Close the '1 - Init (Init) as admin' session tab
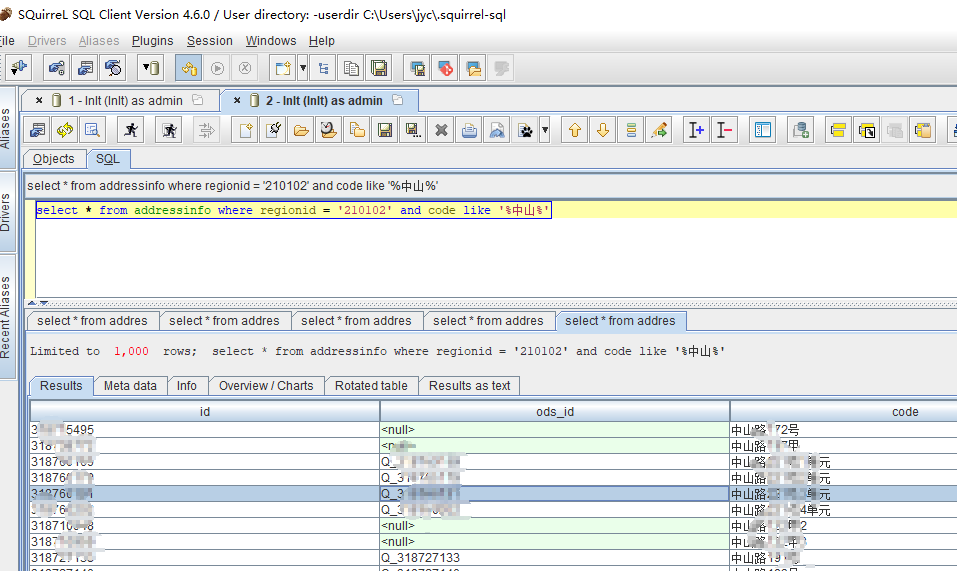The height and width of the screenshot is (571, 957). click(39, 101)
